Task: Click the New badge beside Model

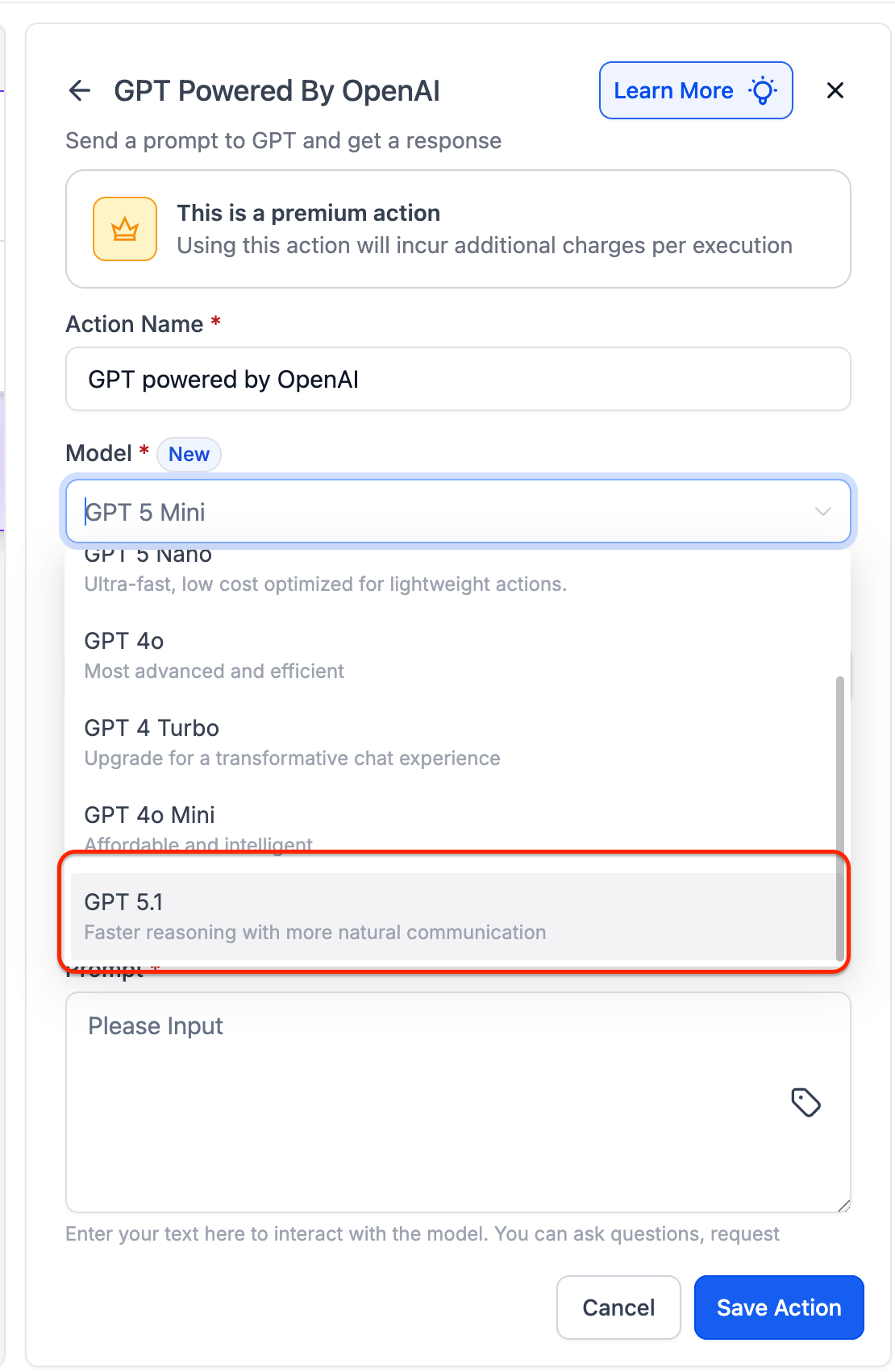Action: tap(189, 455)
